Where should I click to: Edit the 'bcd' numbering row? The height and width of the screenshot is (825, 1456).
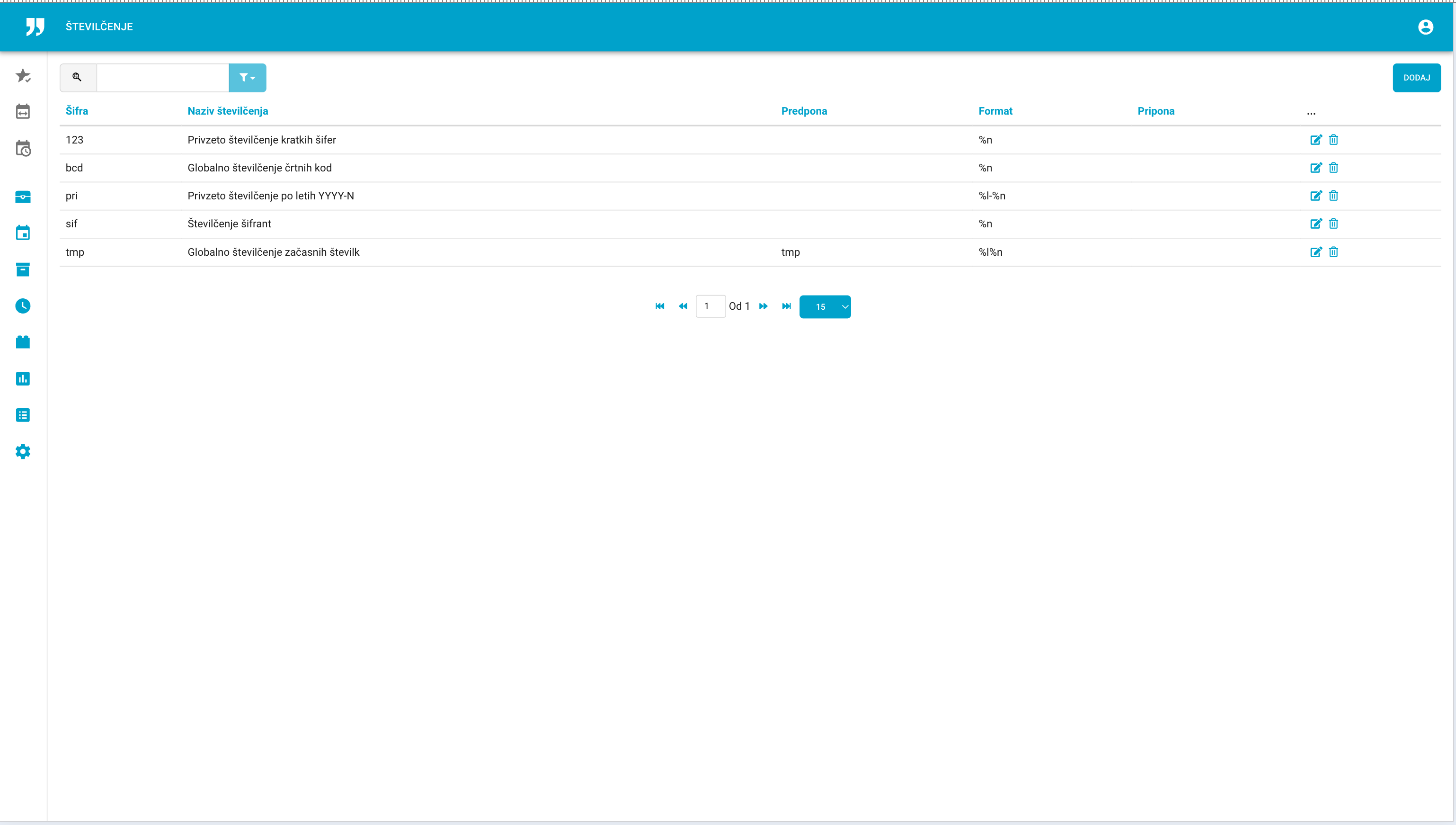pyautogui.click(x=1315, y=168)
